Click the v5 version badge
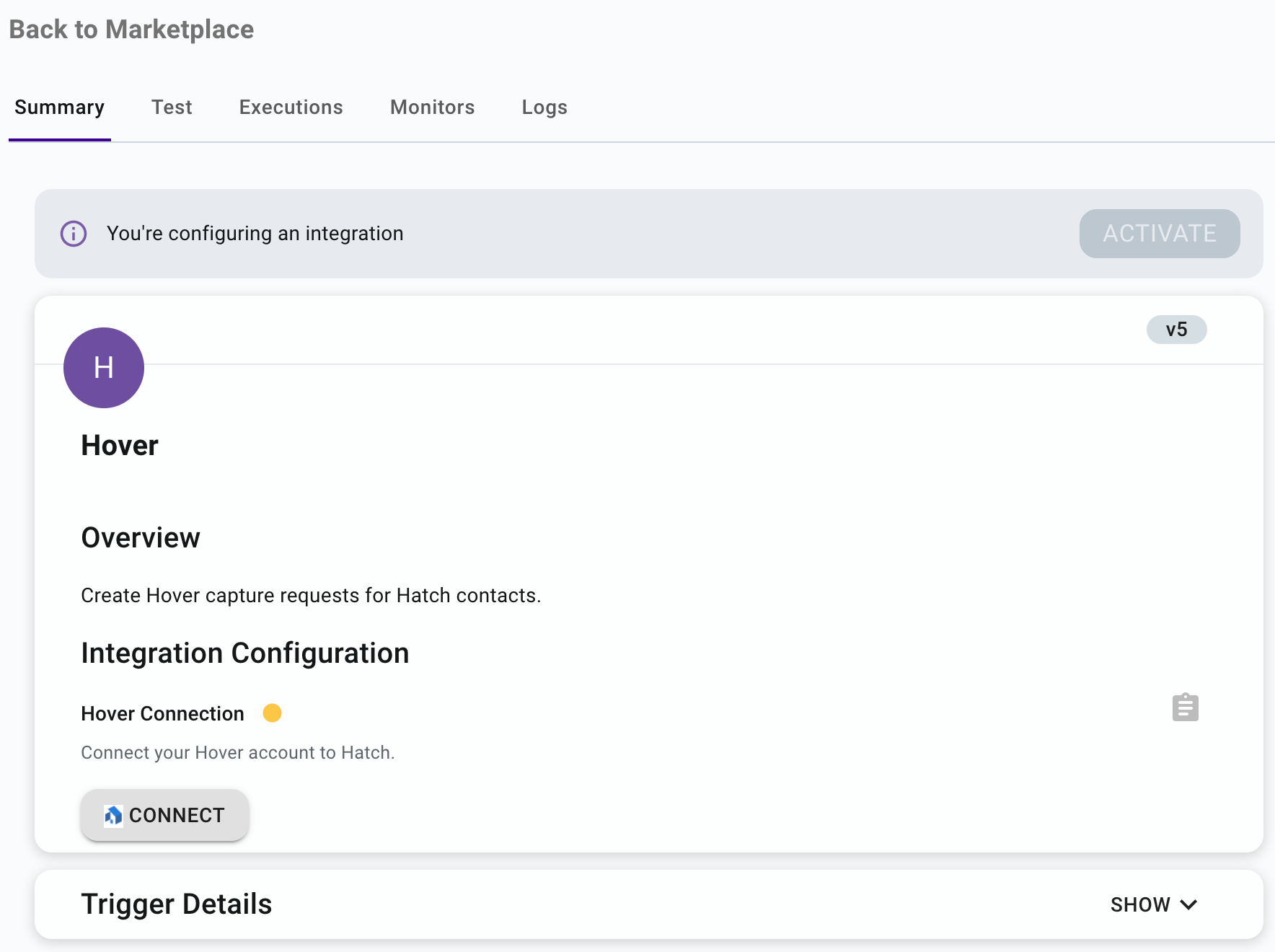This screenshot has height=952, width=1275. pyautogui.click(x=1176, y=330)
